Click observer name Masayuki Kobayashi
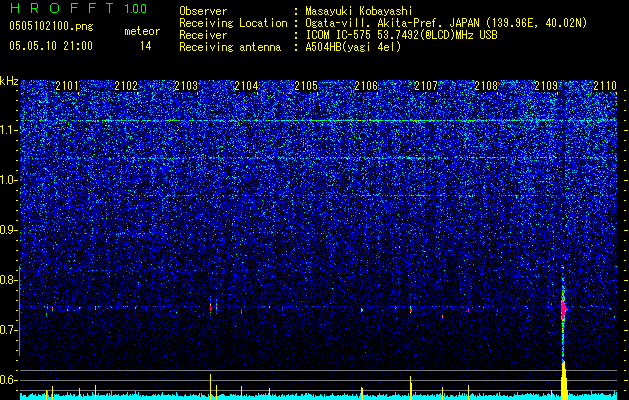629x400 pixels. pos(359,11)
